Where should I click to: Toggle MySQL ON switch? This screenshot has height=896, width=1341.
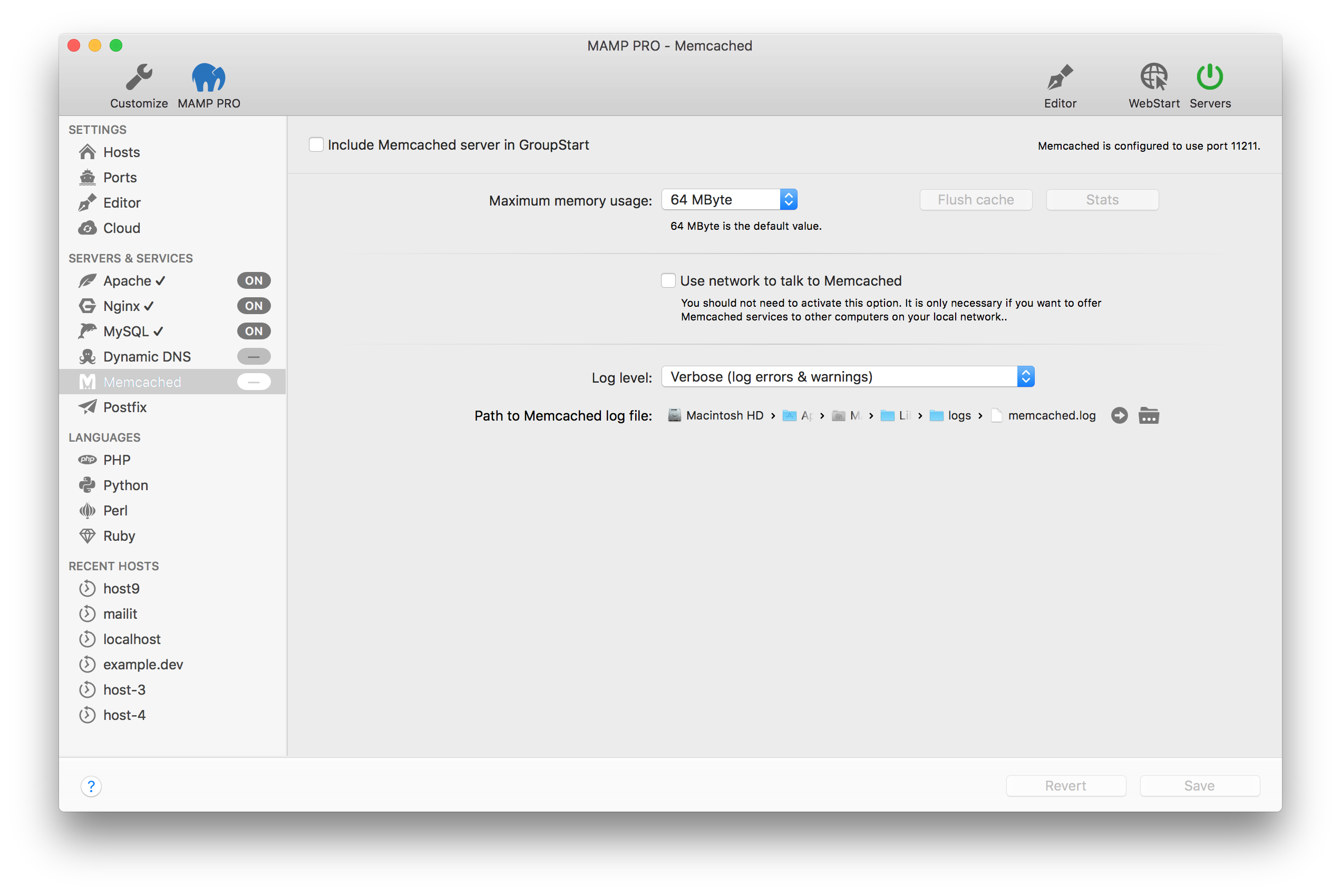pos(254,331)
